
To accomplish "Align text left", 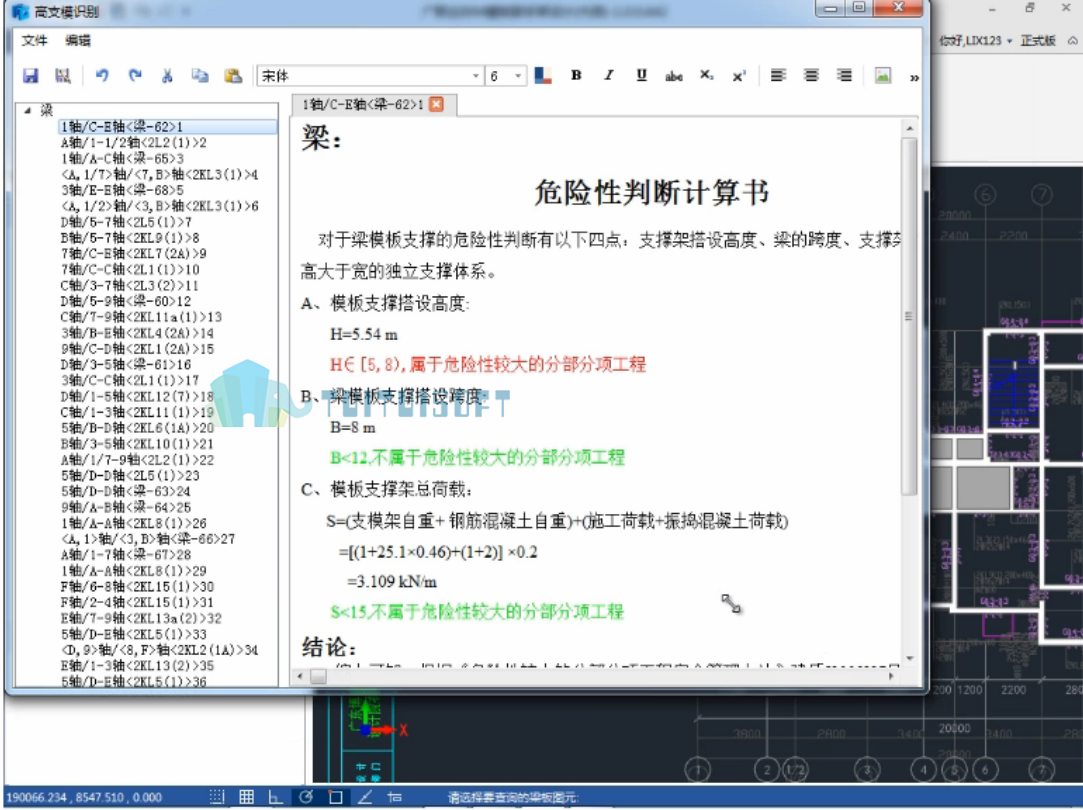I will (778, 75).
